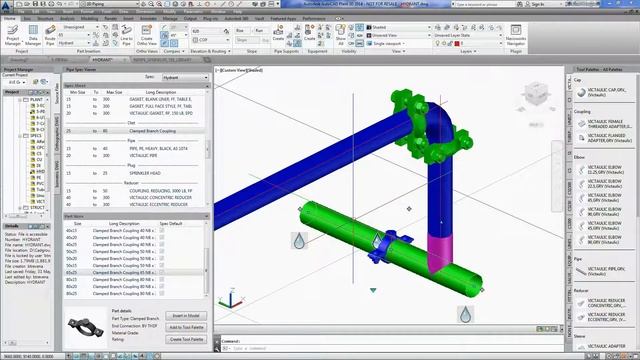Collapse the PLANT tree node
Image resolution: width=640 pixels, height=360 pixels.
[x=20, y=100]
